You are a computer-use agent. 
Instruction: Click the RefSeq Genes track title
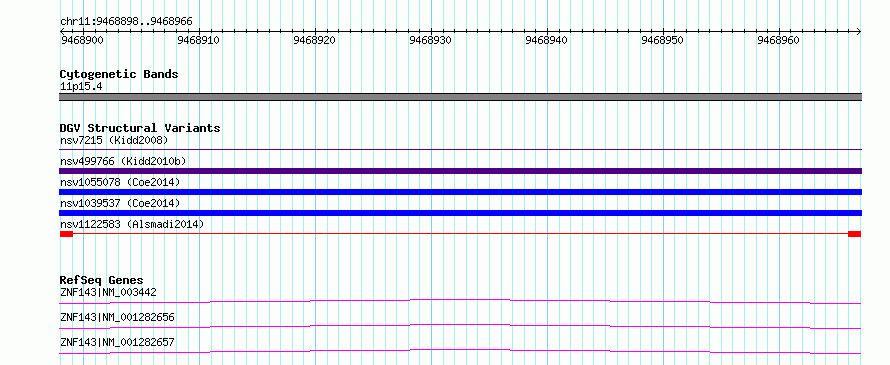point(101,280)
